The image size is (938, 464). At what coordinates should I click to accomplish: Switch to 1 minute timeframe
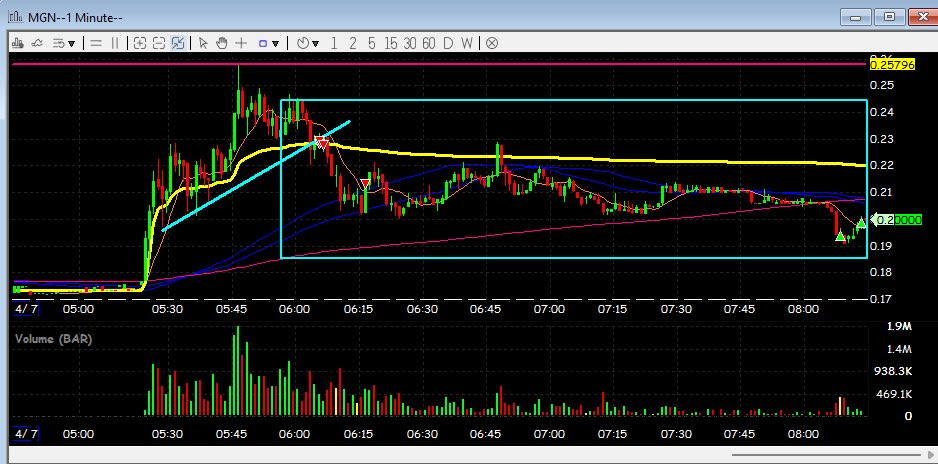[x=334, y=43]
